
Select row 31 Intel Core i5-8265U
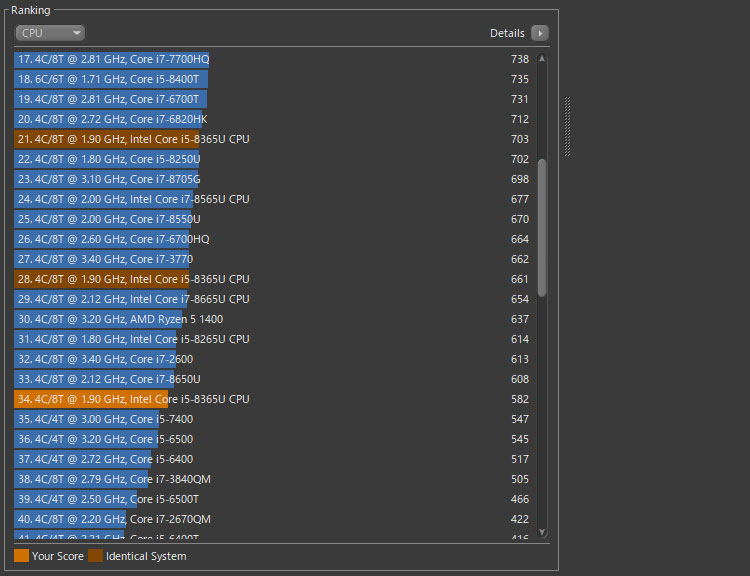click(274, 339)
